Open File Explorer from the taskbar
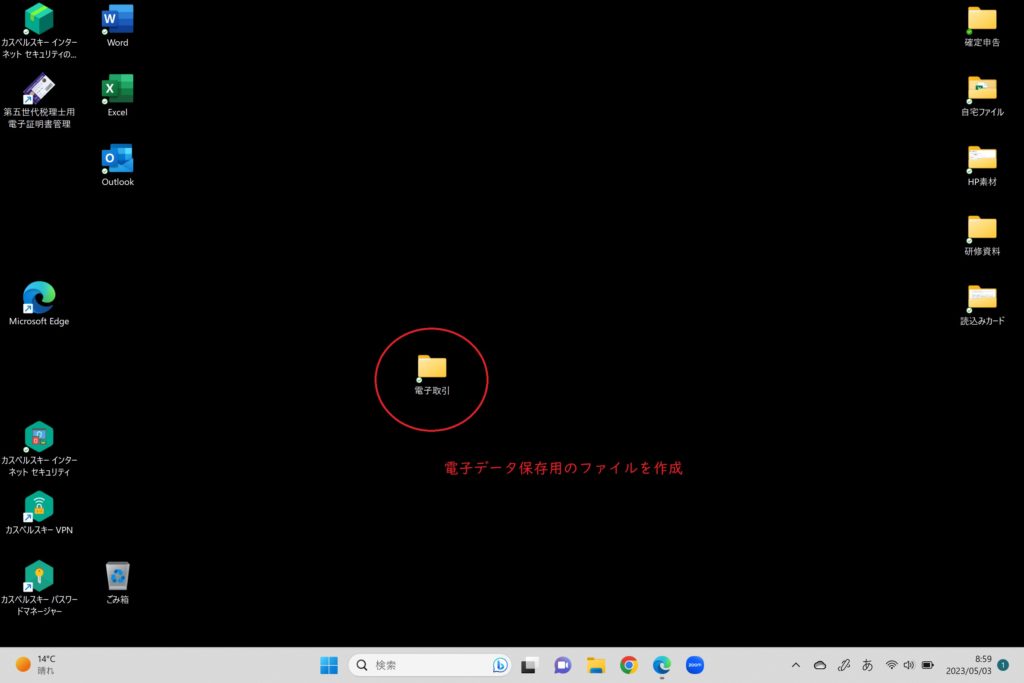 596,665
